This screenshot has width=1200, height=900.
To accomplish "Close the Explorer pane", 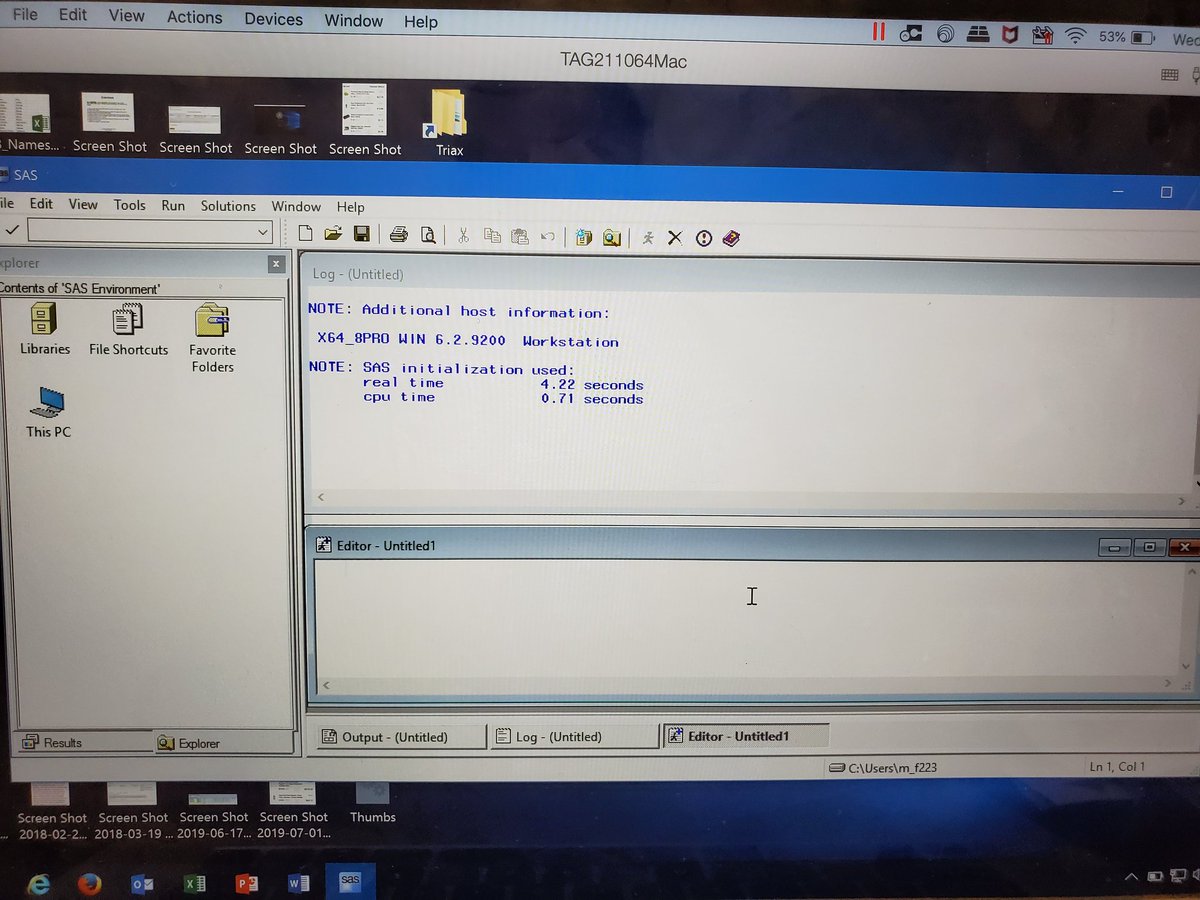I will pos(276,264).
